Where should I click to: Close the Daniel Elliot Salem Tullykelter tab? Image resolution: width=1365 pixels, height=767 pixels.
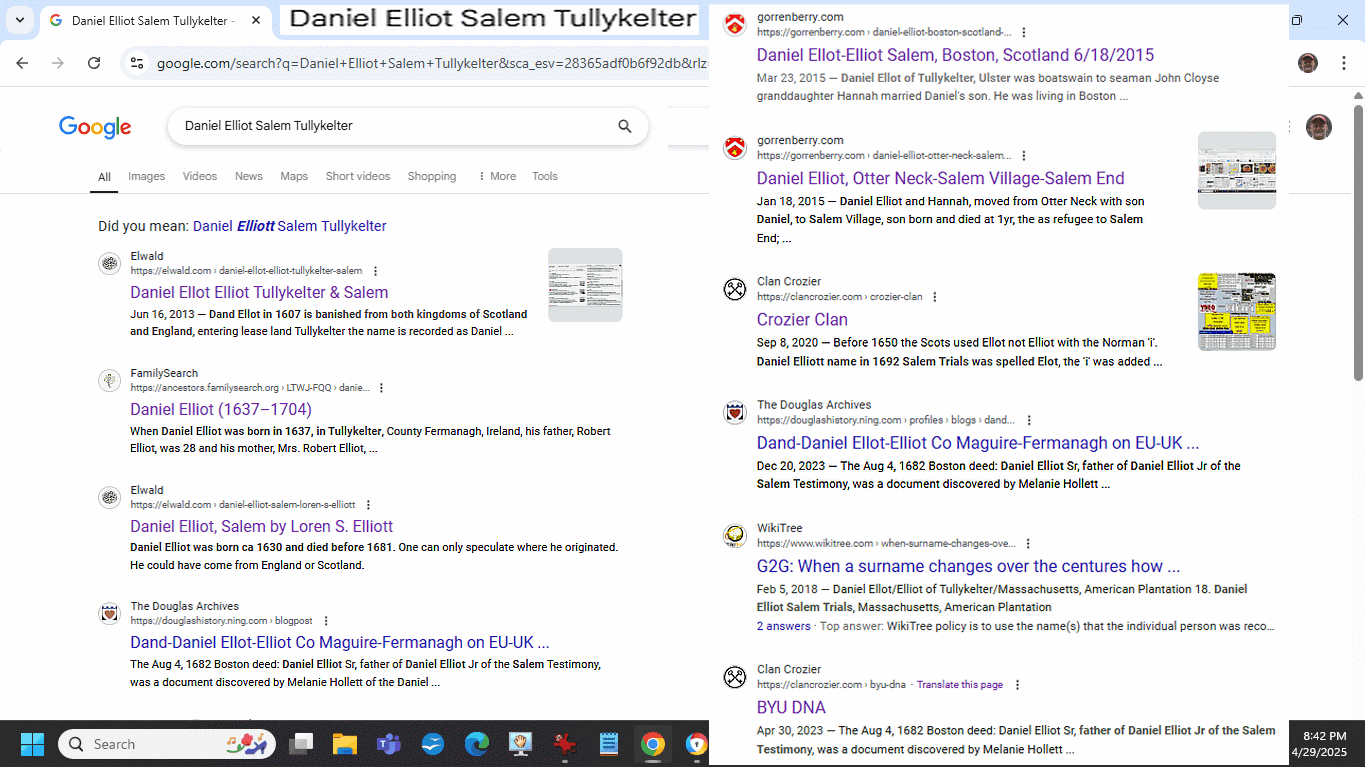(x=256, y=20)
